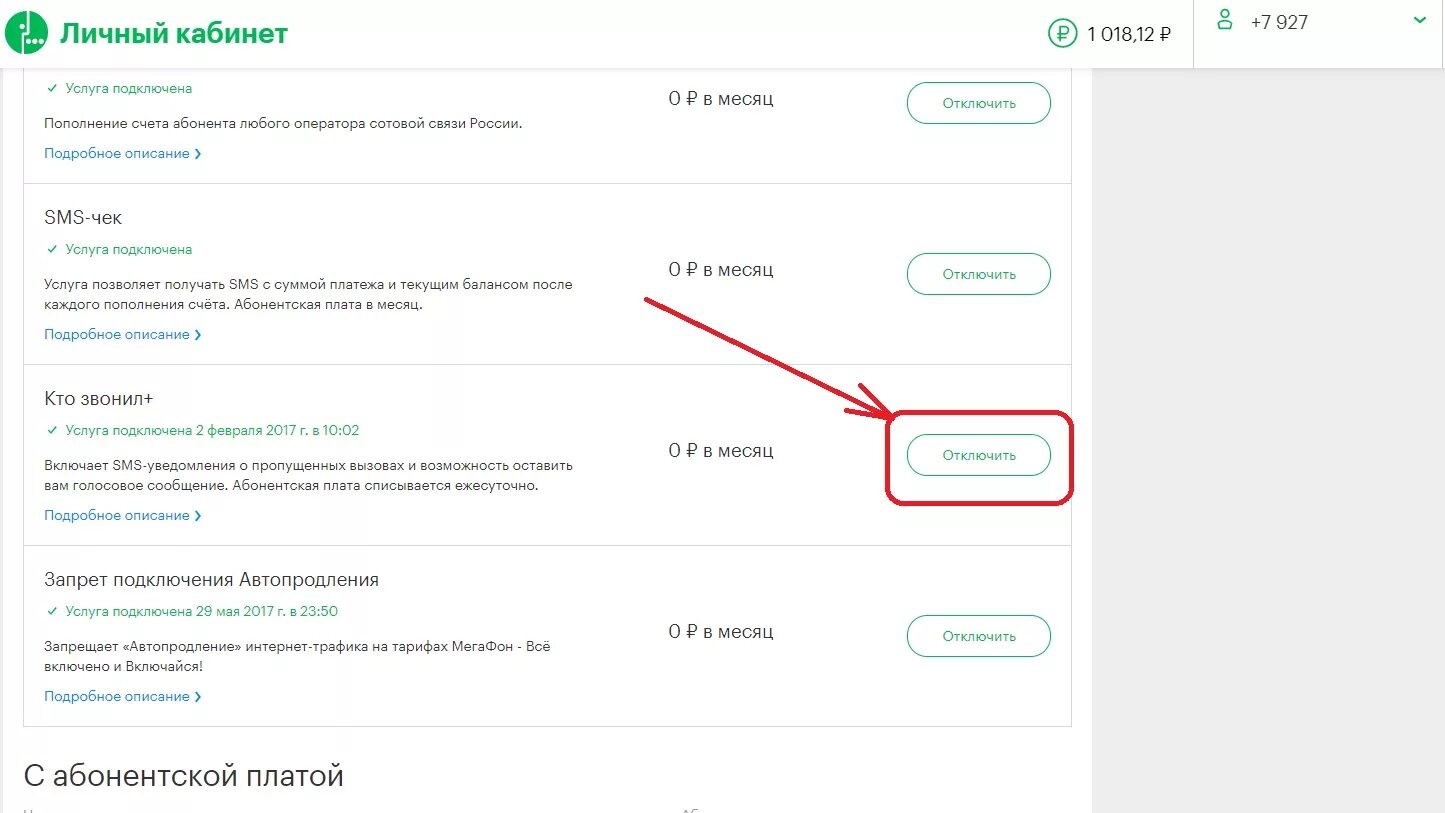The width and height of the screenshot is (1445, 813).
Task: Click the phone number +7 927
Action: (1279, 22)
